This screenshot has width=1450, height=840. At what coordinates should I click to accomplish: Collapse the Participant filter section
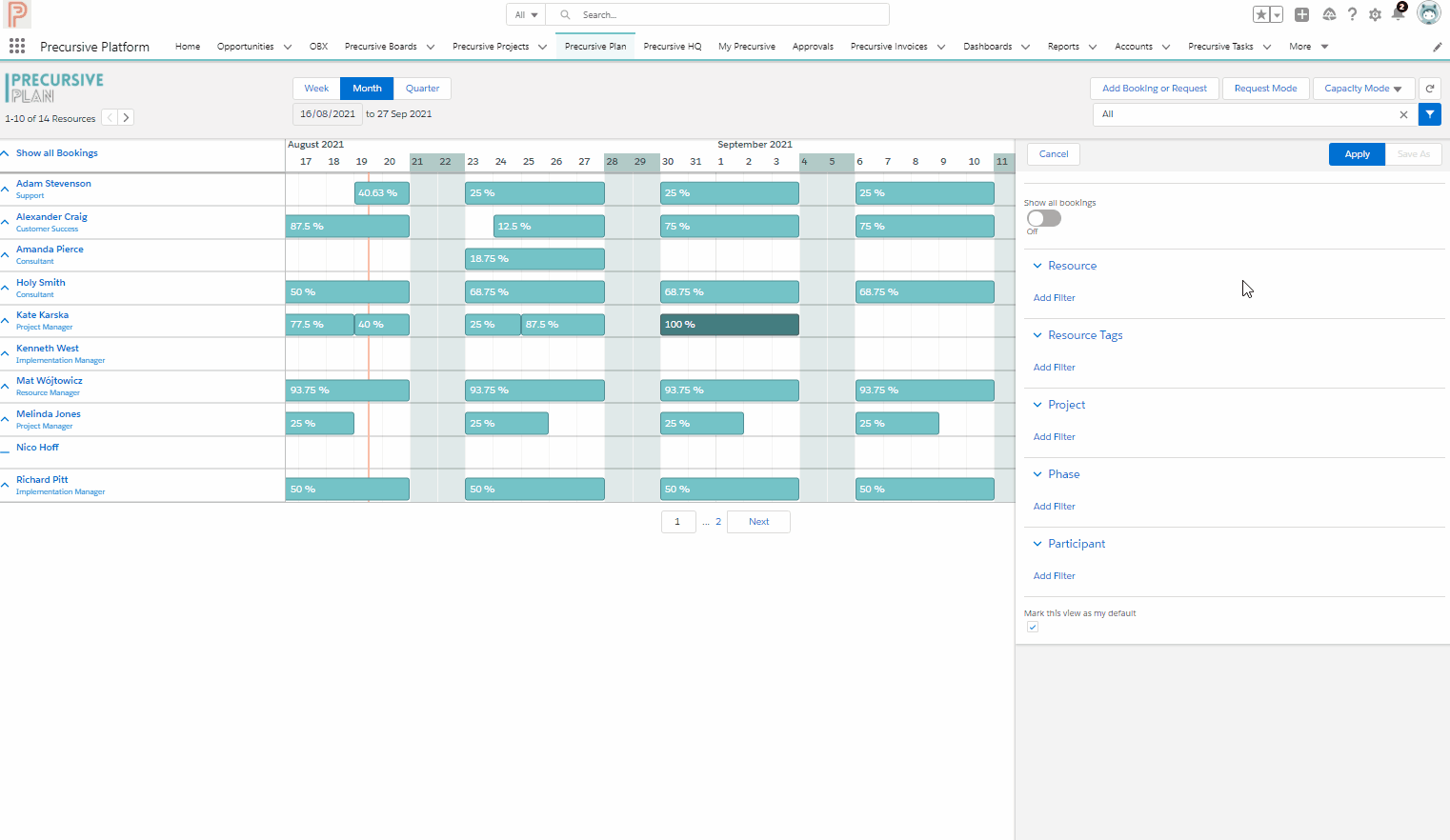point(1037,544)
